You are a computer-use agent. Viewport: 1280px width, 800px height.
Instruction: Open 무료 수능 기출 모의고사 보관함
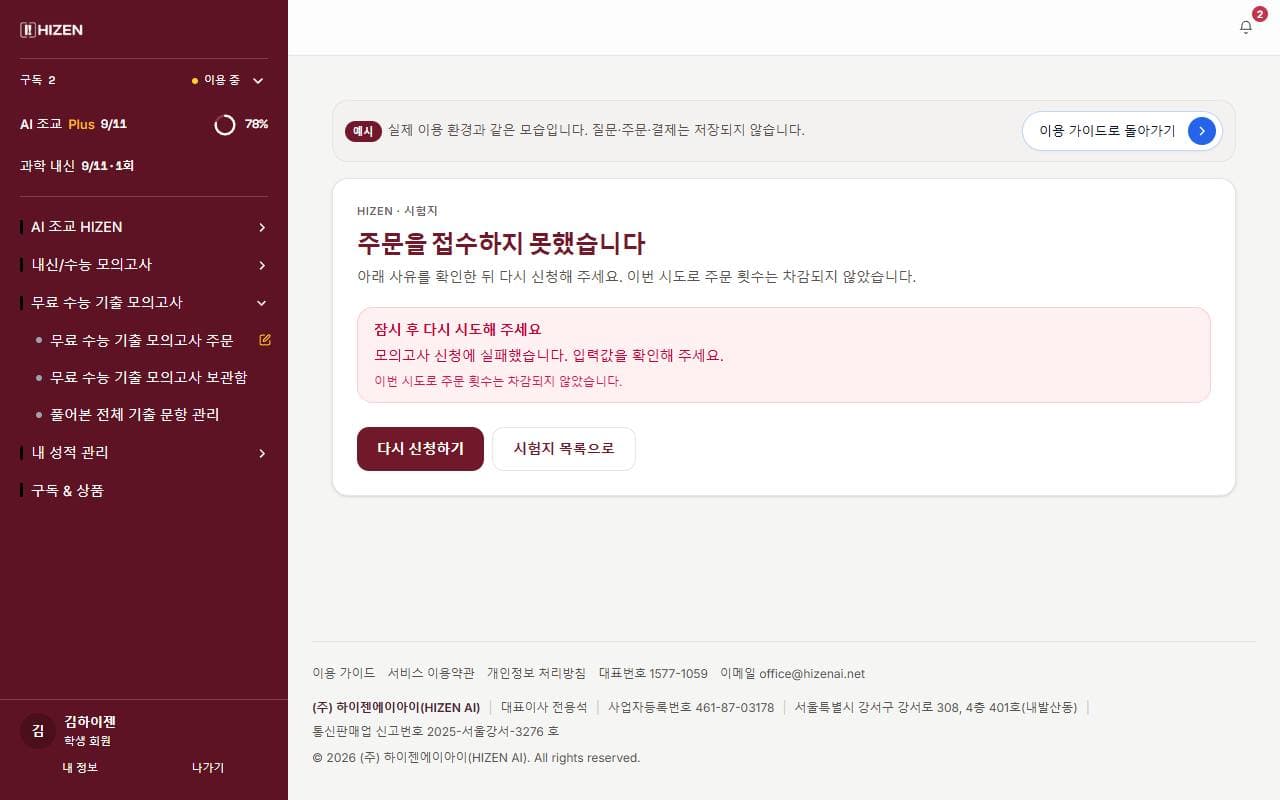pyautogui.click(x=149, y=377)
